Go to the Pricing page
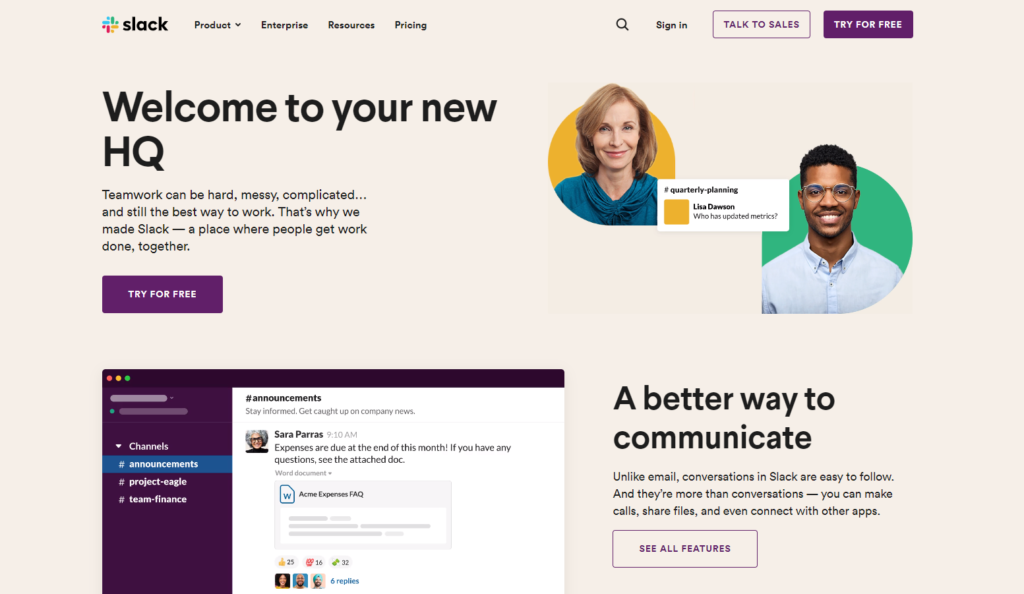Screen dimensions: 1024x594 click(x=410, y=25)
